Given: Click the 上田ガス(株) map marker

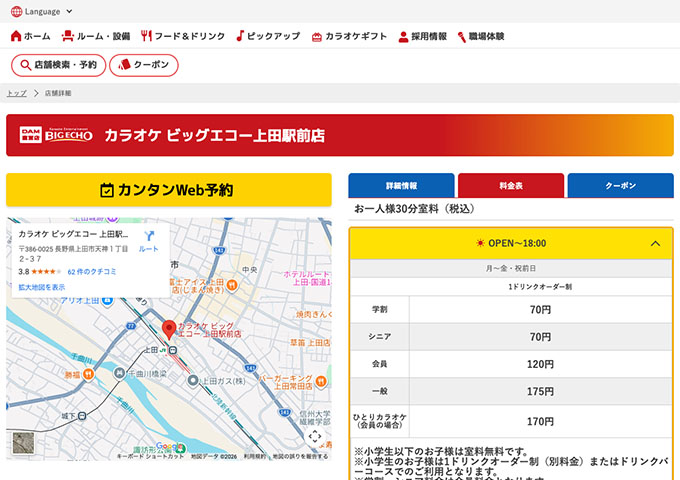Looking at the screenshot, I should pos(193,381).
